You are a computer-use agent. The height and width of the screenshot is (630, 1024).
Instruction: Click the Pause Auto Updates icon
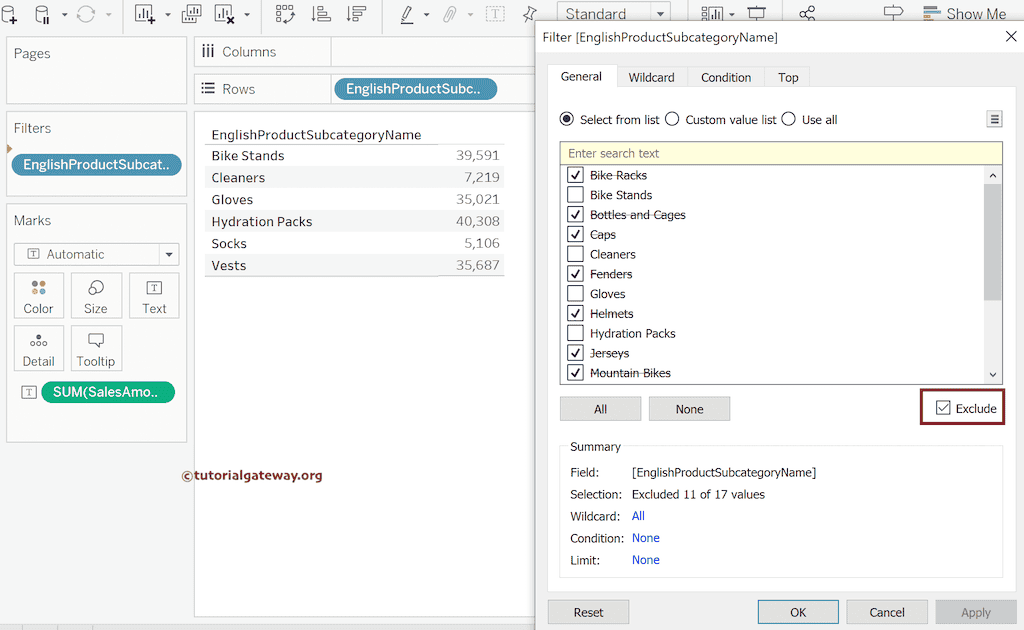tap(42, 14)
